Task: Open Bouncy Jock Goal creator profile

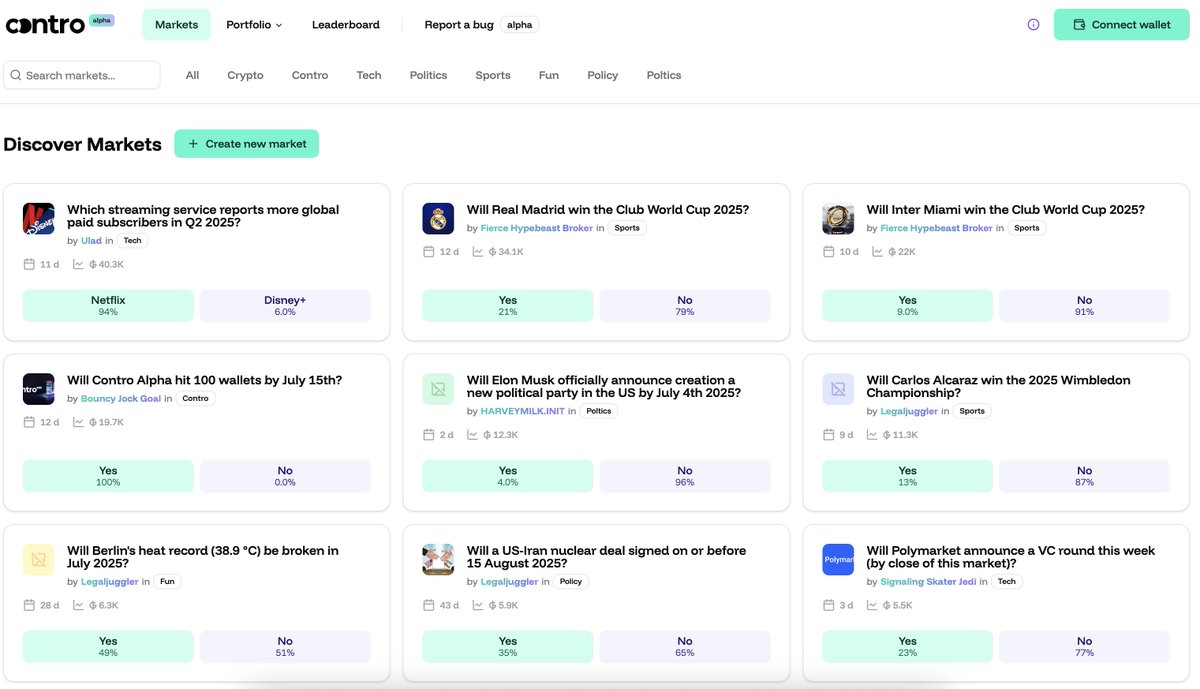Action: (120, 399)
